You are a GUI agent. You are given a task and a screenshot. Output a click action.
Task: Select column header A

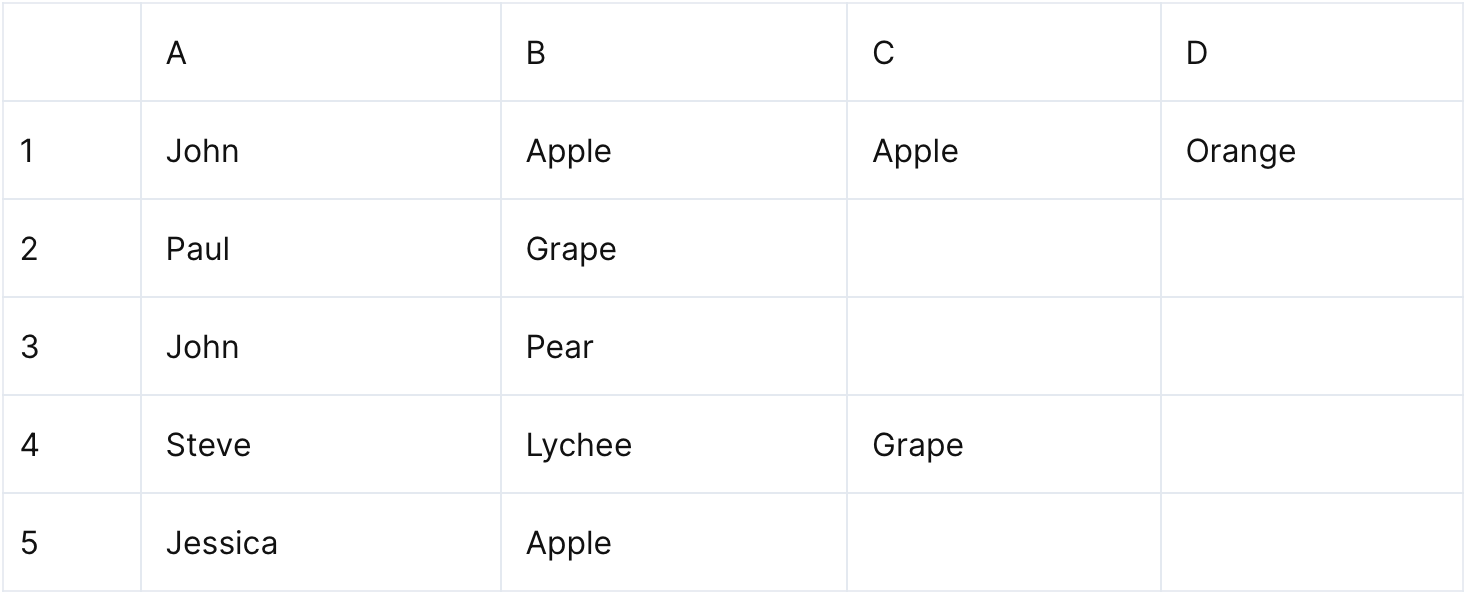coord(320,53)
